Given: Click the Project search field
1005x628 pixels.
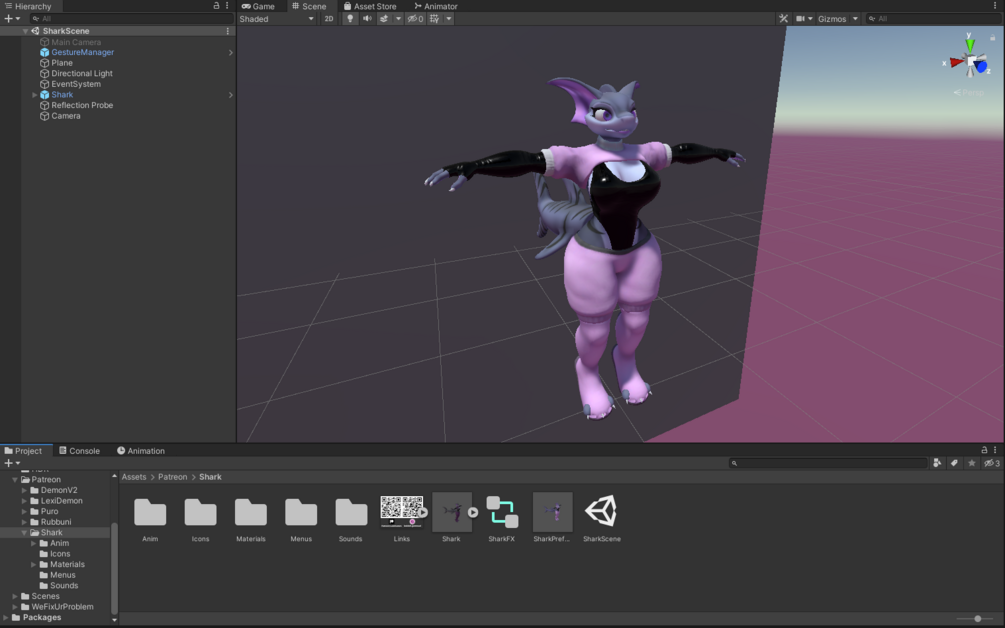Looking at the screenshot, I should click(828, 463).
